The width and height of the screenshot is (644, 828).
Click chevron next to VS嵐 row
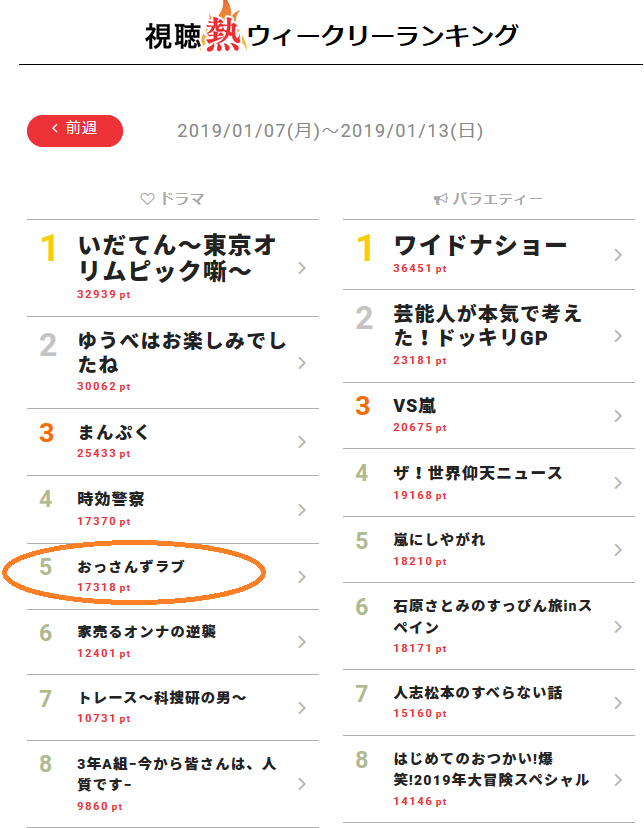click(618, 416)
